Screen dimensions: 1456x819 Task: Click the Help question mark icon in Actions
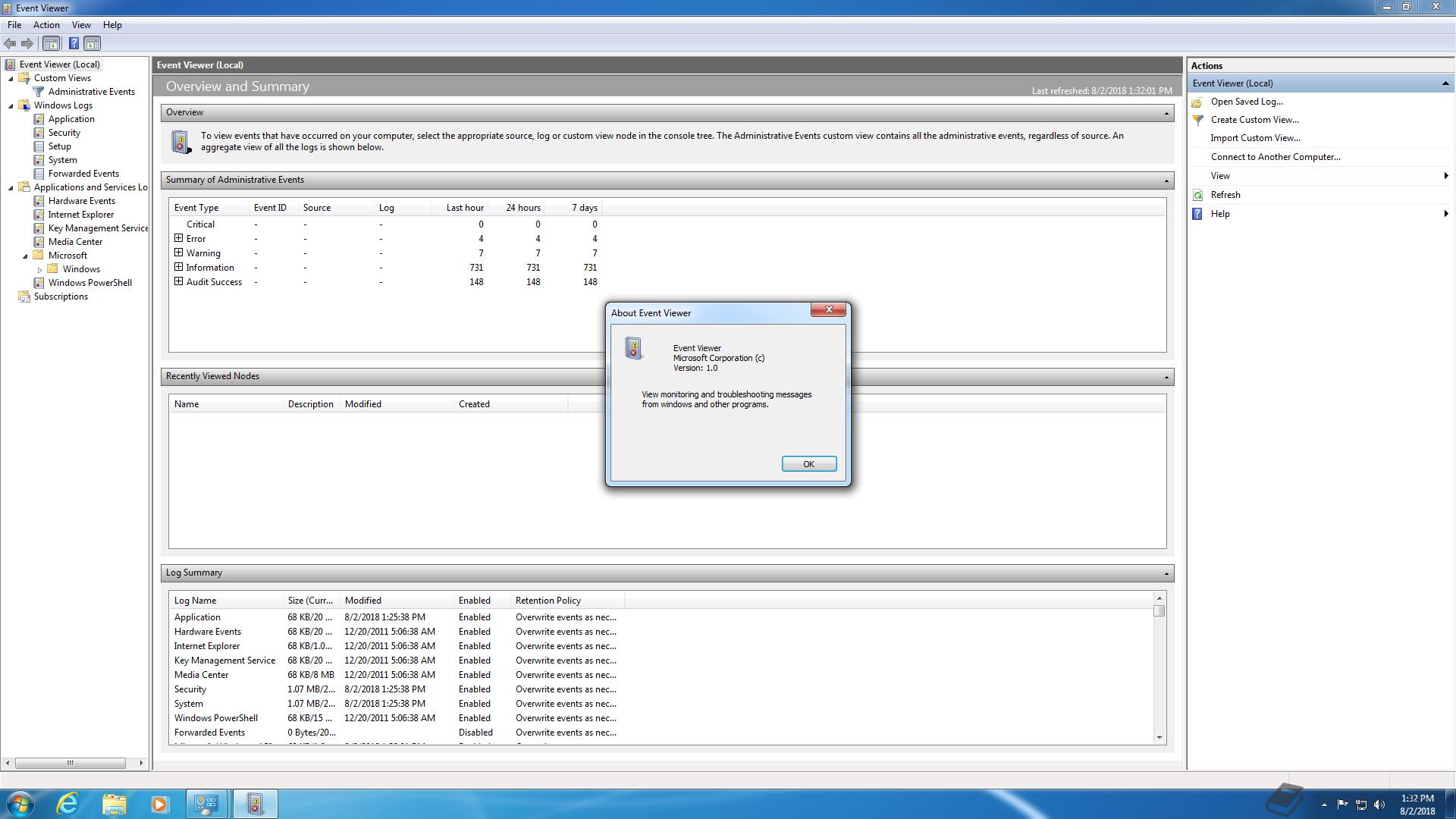1197,214
